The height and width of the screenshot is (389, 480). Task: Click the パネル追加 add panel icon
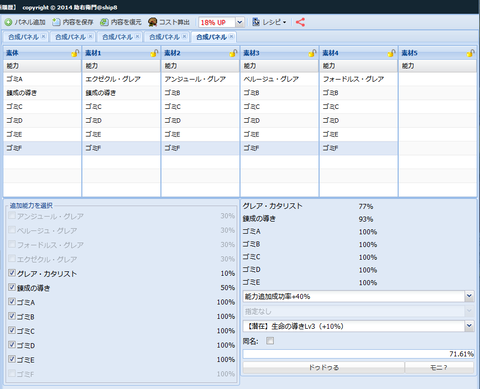[8, 22]
